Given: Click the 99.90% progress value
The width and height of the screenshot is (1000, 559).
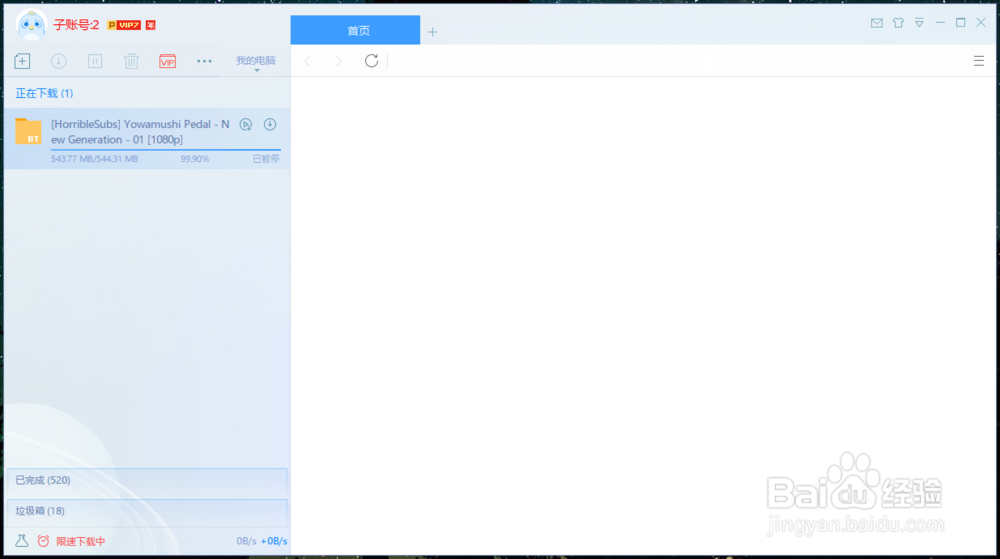Looking at the screenshot, I should pos(195,159).
